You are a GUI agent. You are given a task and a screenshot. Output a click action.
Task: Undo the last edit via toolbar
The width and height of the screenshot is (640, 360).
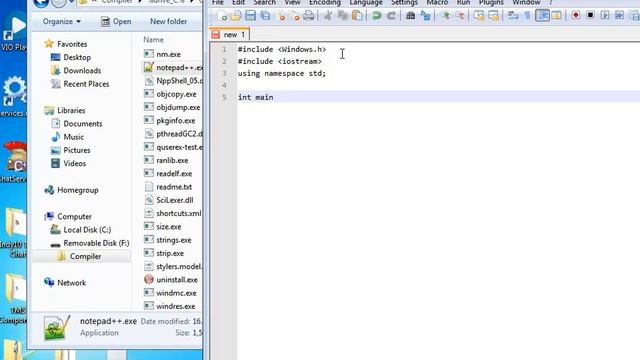[377, 16]
